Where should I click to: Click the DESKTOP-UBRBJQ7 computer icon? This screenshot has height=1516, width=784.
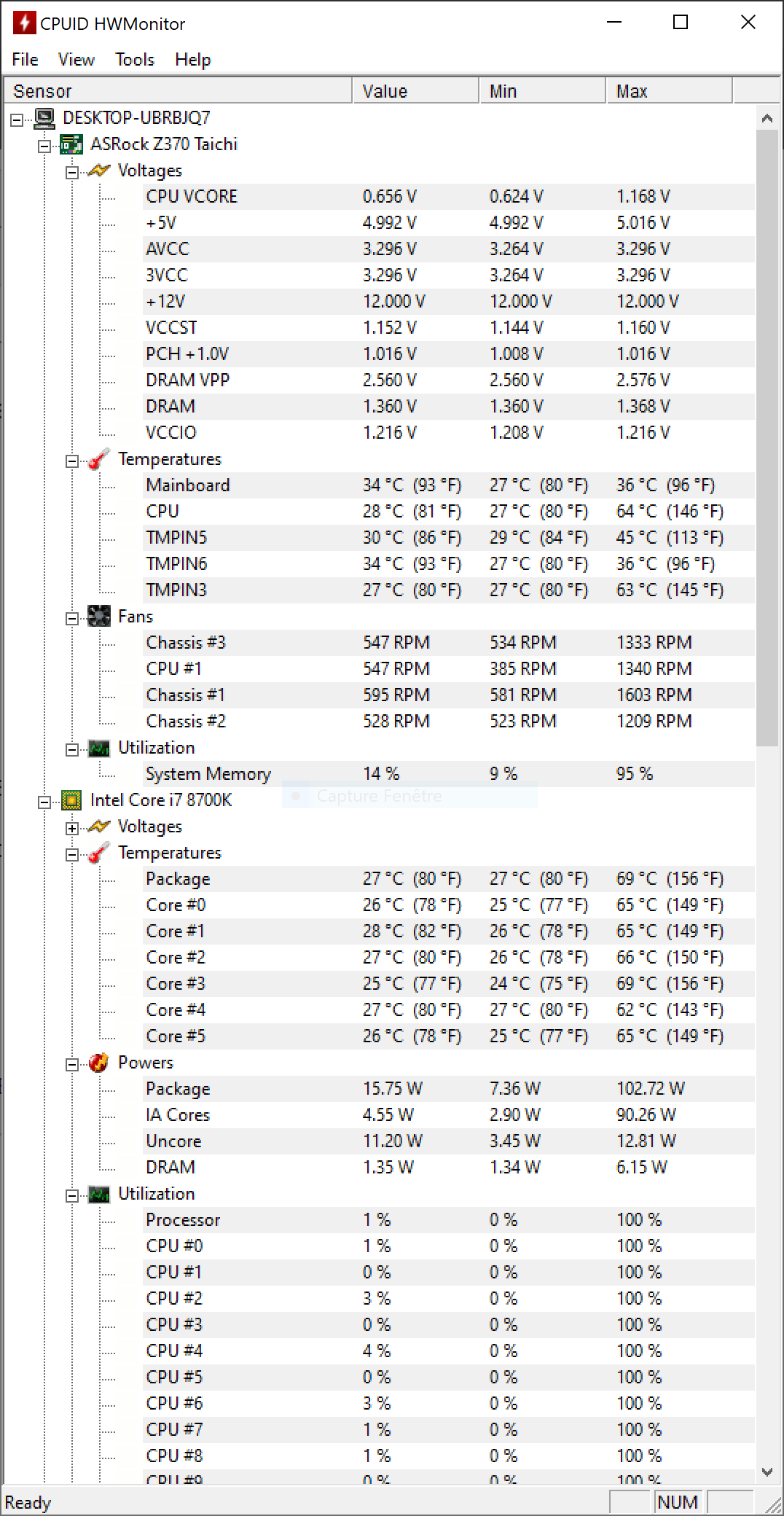pos(44,118)
